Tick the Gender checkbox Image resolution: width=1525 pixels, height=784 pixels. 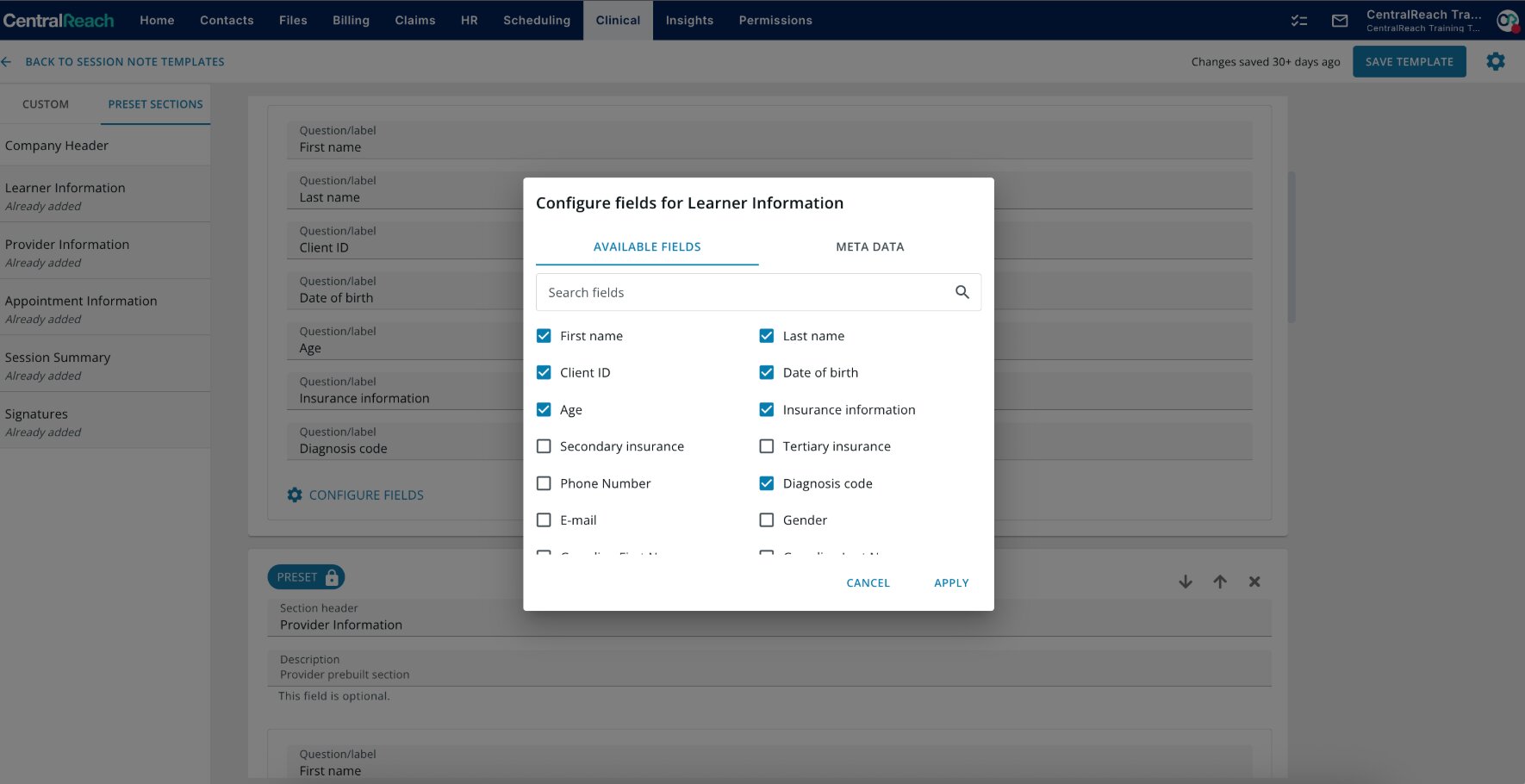click(x=766, y=520)
